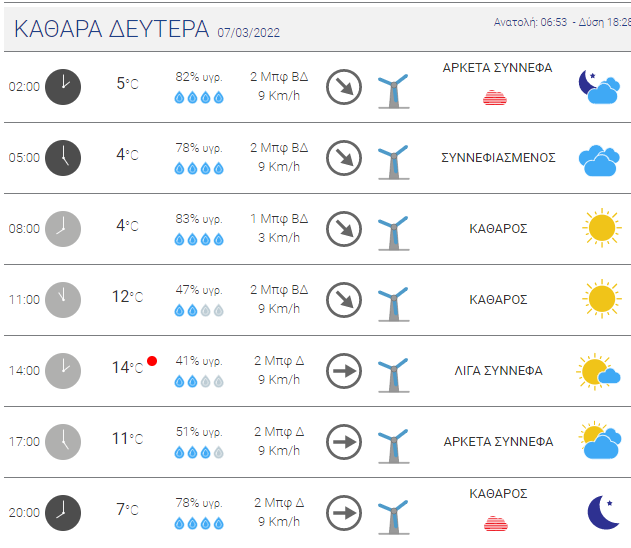The height and width of the screenshot is (548, 631).
Task: Click the sun with small cloud icon at 14:00
Action: tap(598, 371)
